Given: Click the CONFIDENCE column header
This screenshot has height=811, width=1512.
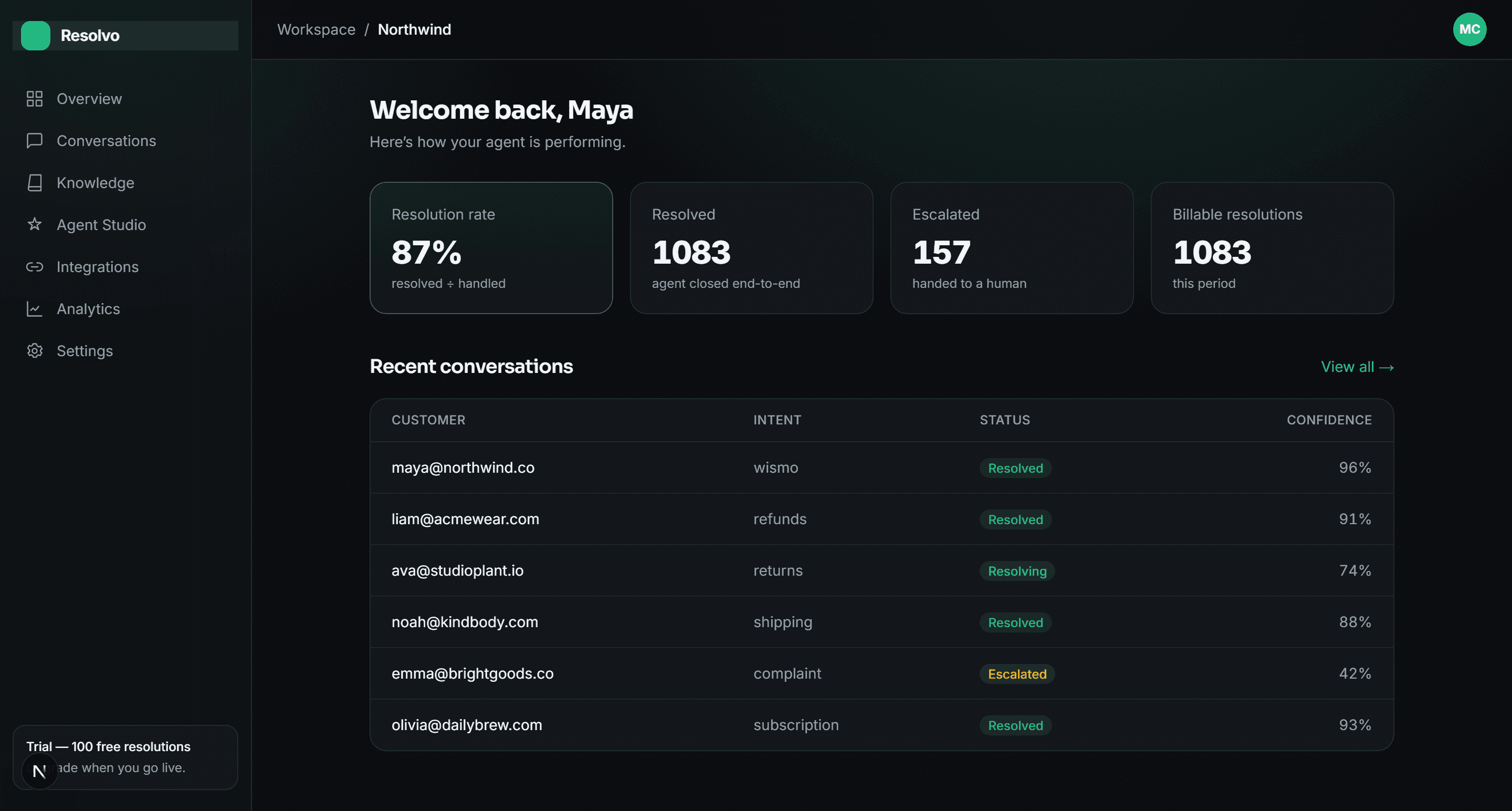Looking at the screenshot, I should point(1329,420).
